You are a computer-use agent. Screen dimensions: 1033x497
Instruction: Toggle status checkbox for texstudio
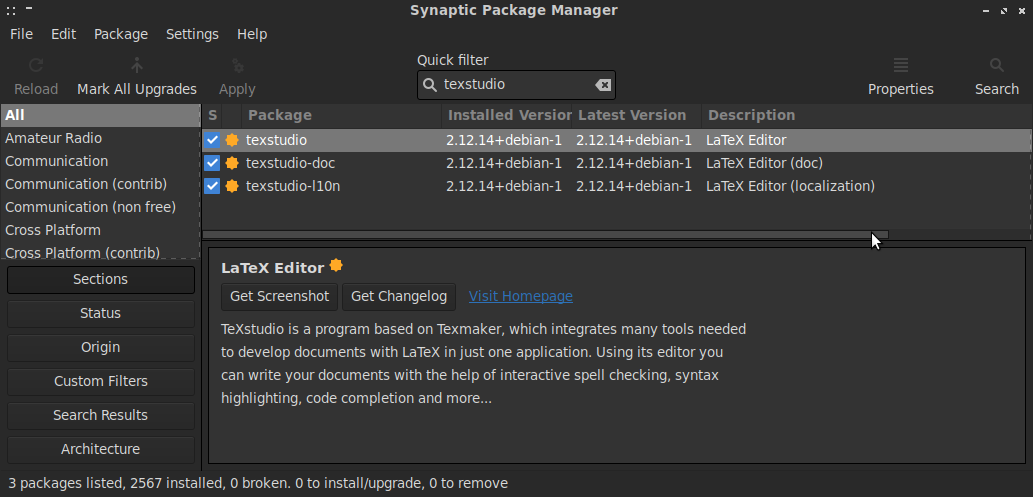[x=211, y=140]
